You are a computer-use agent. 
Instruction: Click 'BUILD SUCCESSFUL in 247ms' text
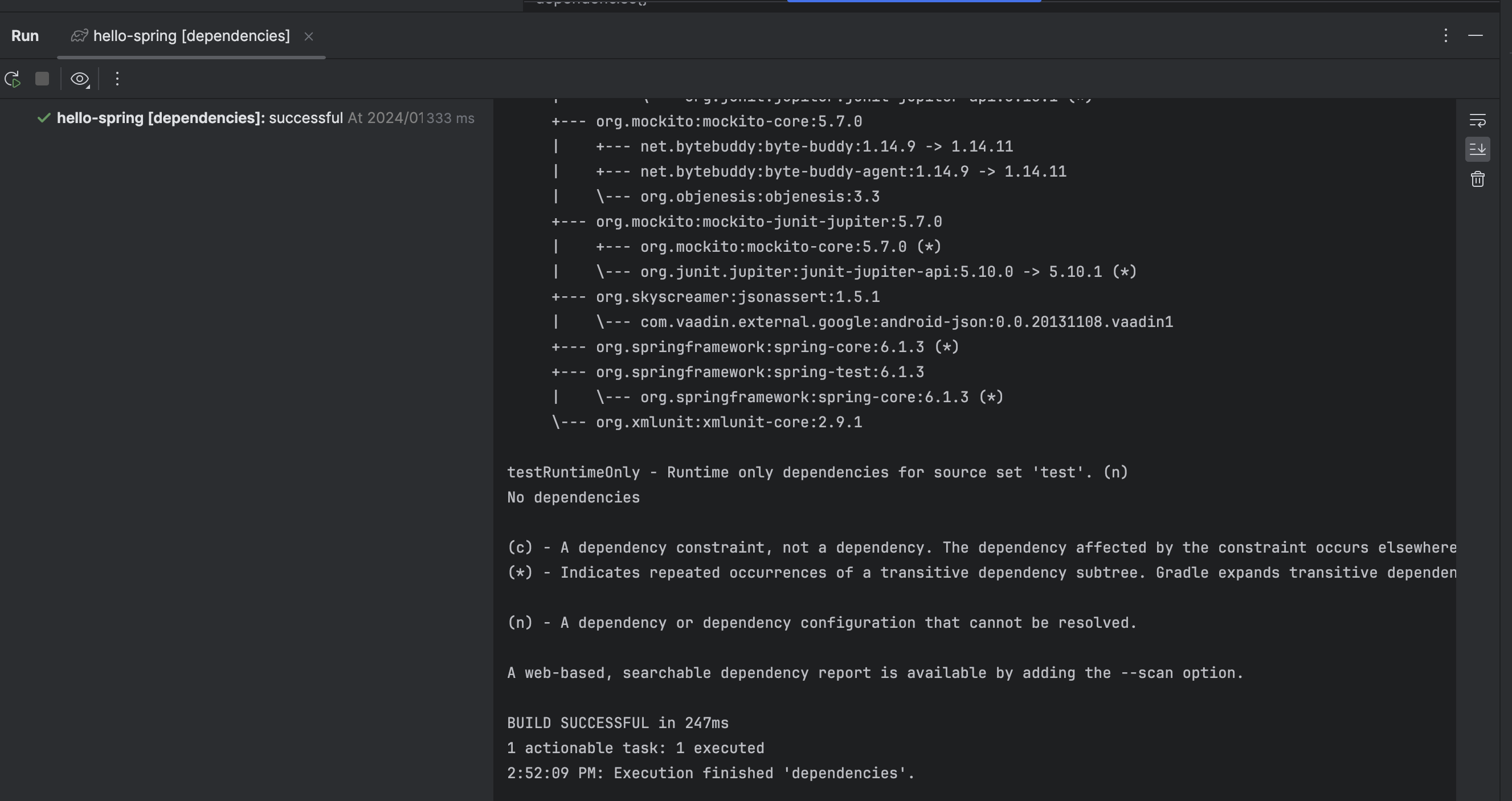coord(618,724)
